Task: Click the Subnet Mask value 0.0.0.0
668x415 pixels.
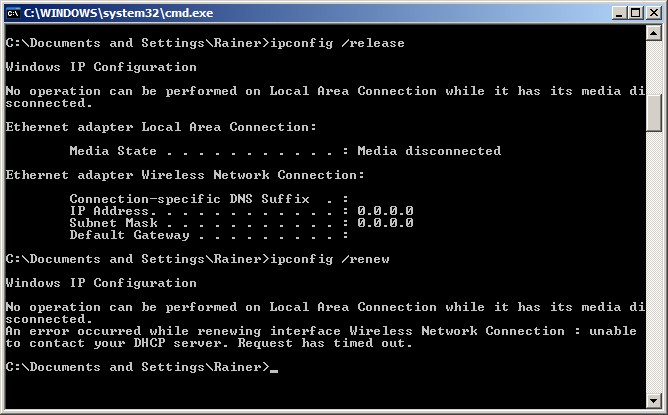Action: [385, 223]
